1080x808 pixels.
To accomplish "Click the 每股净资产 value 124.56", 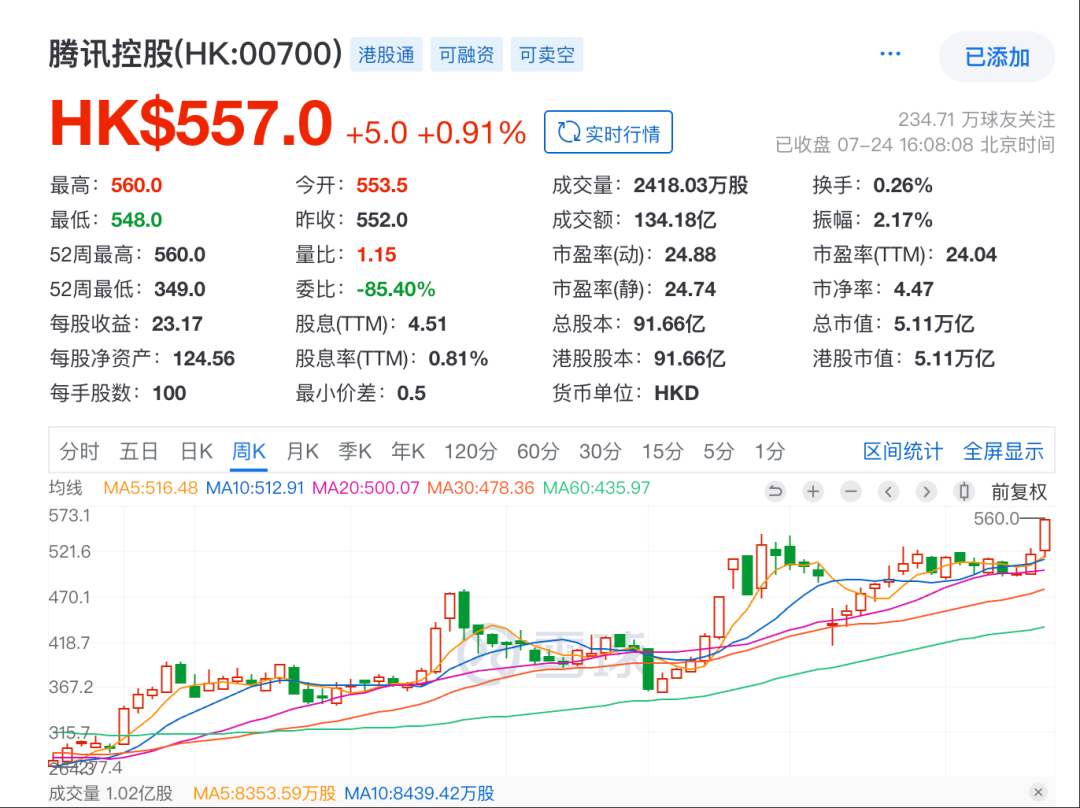I will [x=204, y=359].
